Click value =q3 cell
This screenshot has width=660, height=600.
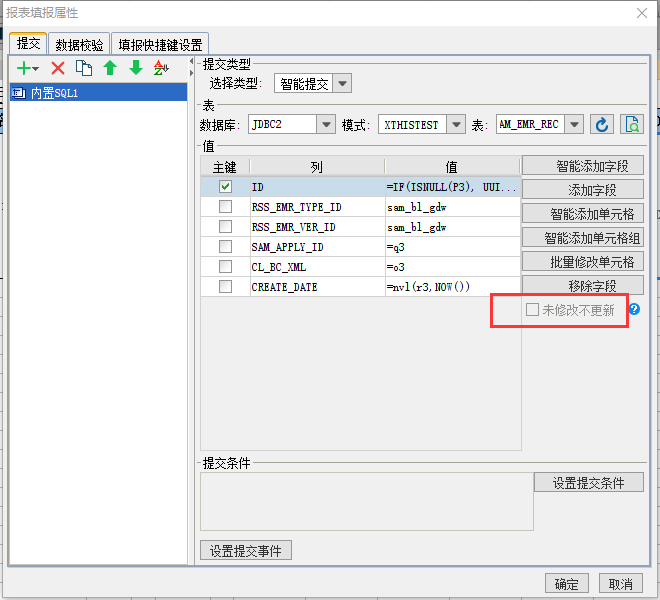[453, 246]
